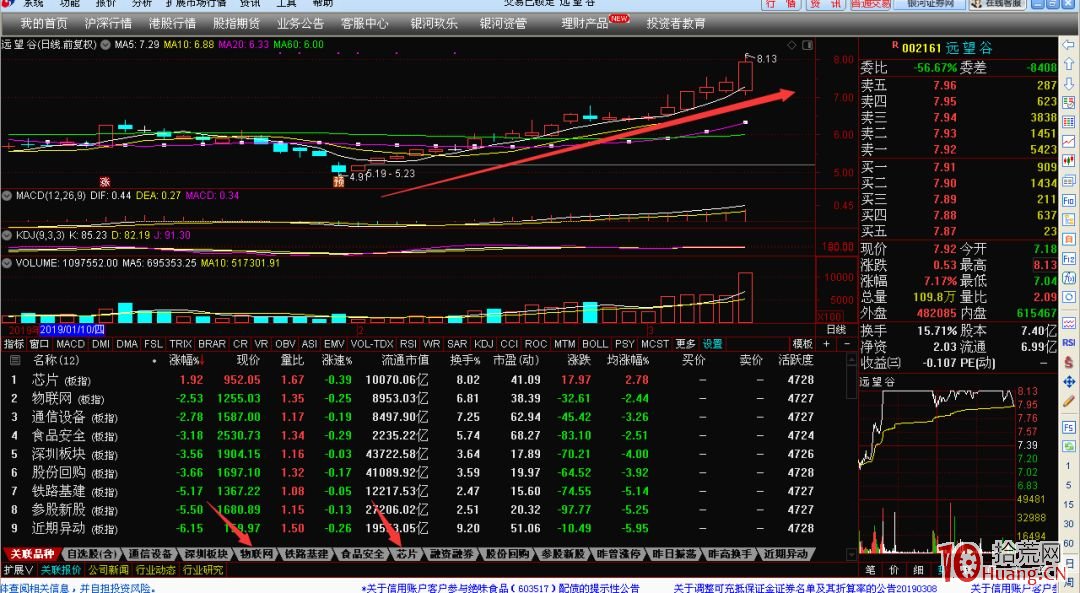Open the candlestick chart icon in sidebar
This screenshot has height=593, width=1080.
pos(1068,161)
